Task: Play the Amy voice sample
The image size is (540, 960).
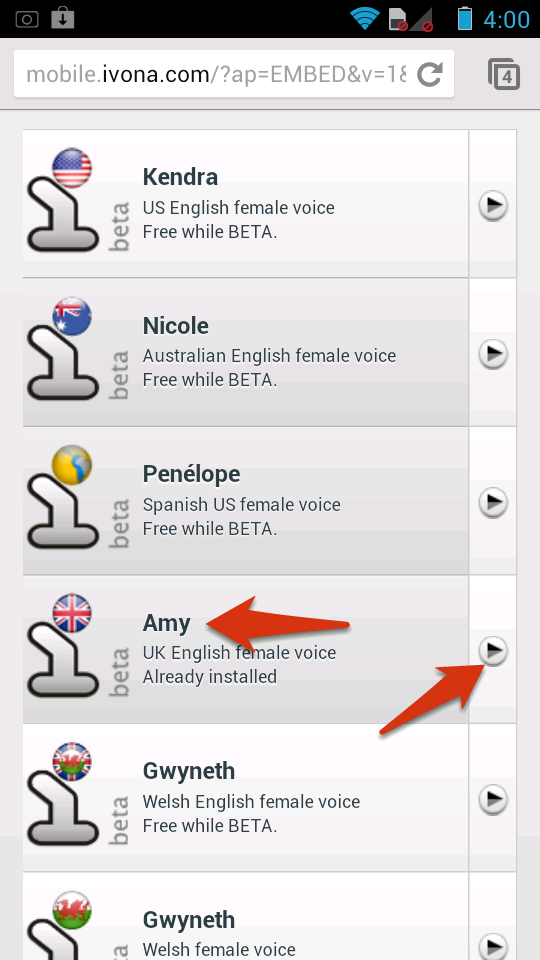Action: click(x=493, y=650)
